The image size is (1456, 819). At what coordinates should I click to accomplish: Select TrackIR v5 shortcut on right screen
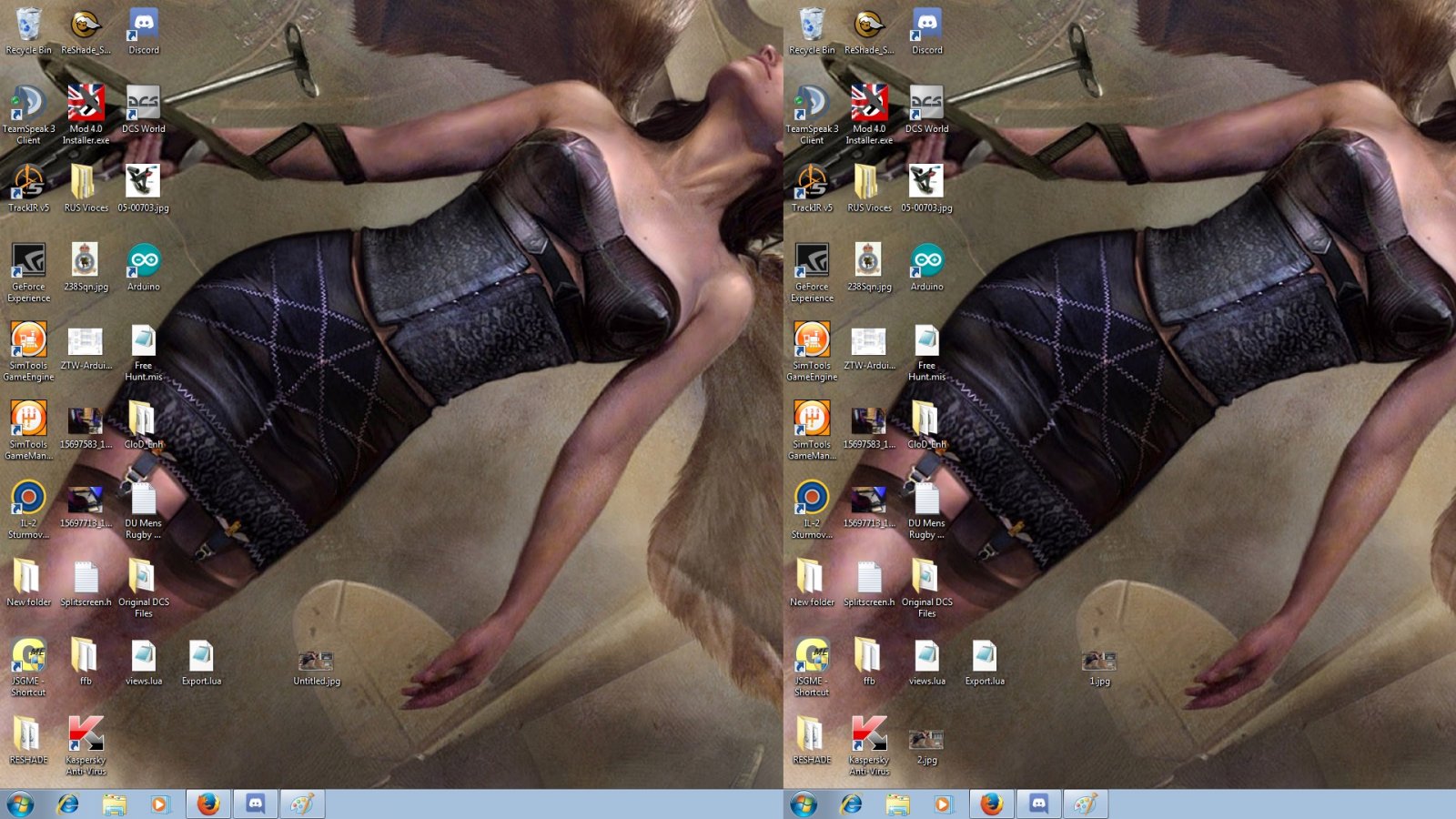(x=812, y=189)
